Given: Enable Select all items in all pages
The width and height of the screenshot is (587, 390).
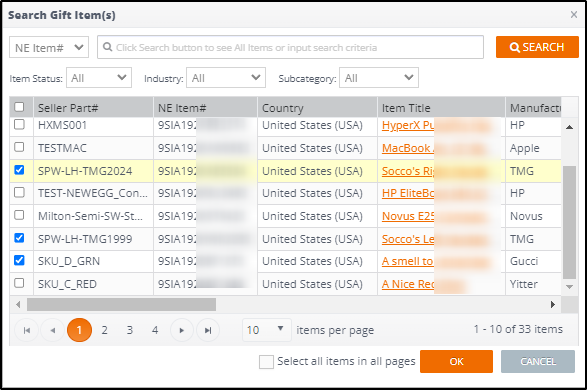Looking at the screenshot, I should tap(266, 362).
